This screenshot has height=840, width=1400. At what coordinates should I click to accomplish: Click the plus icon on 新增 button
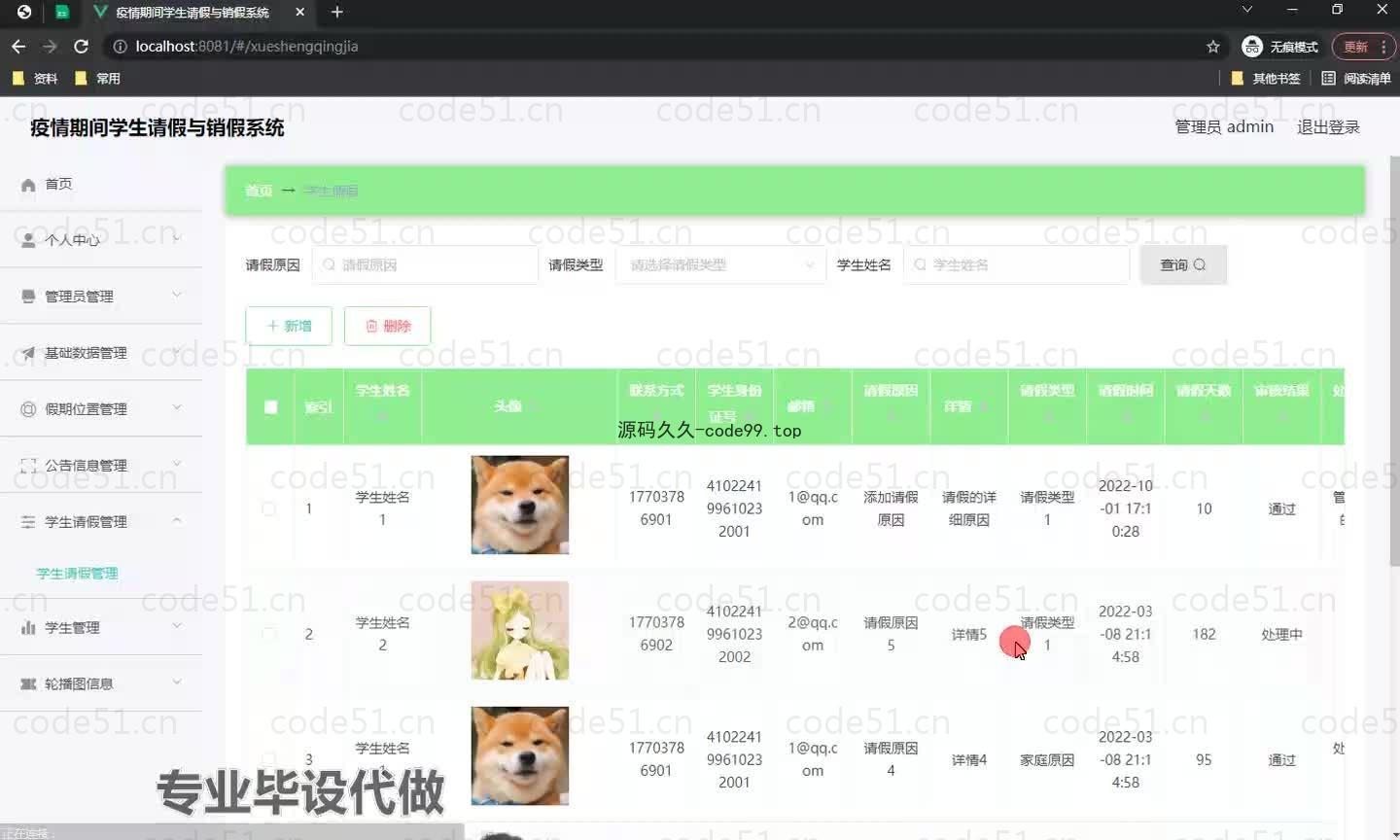tap(273, 326)
